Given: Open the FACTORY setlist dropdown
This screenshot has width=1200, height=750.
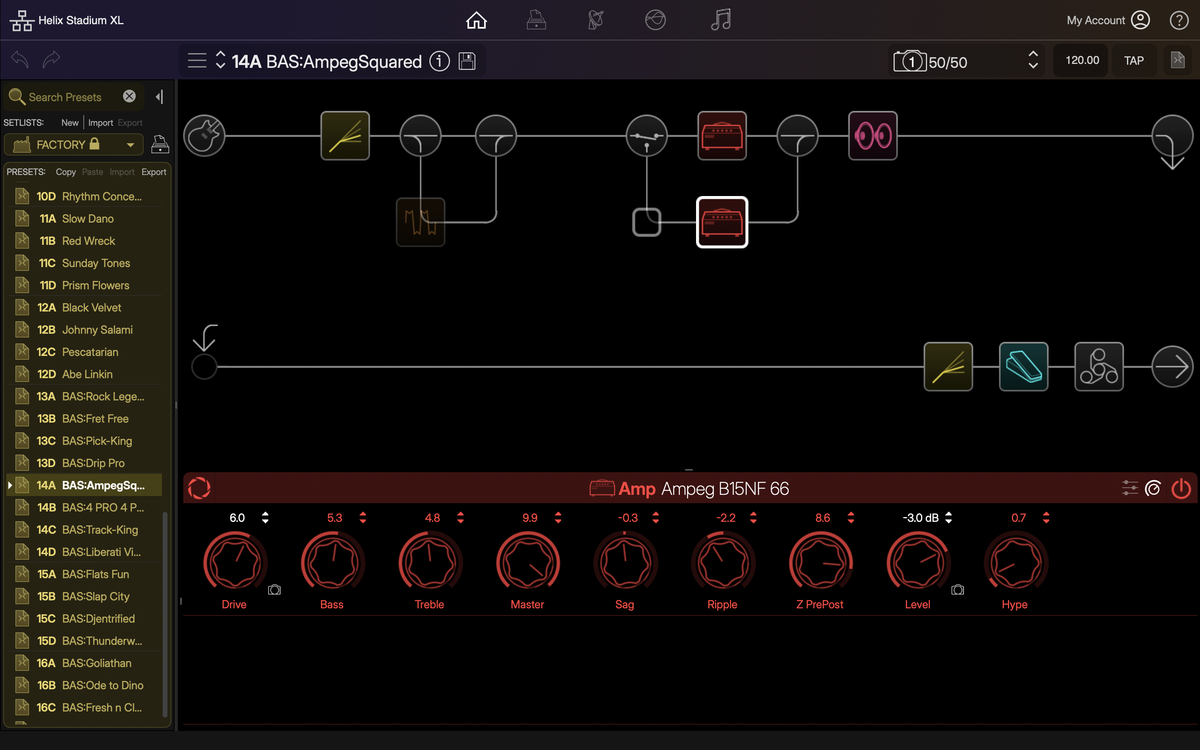Looking at the screenshot, I should point(75,145).
